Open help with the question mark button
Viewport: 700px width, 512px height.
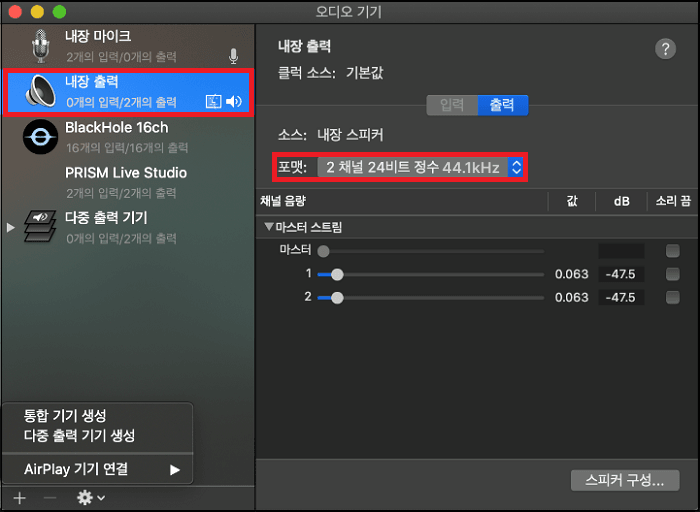point(665,49)
